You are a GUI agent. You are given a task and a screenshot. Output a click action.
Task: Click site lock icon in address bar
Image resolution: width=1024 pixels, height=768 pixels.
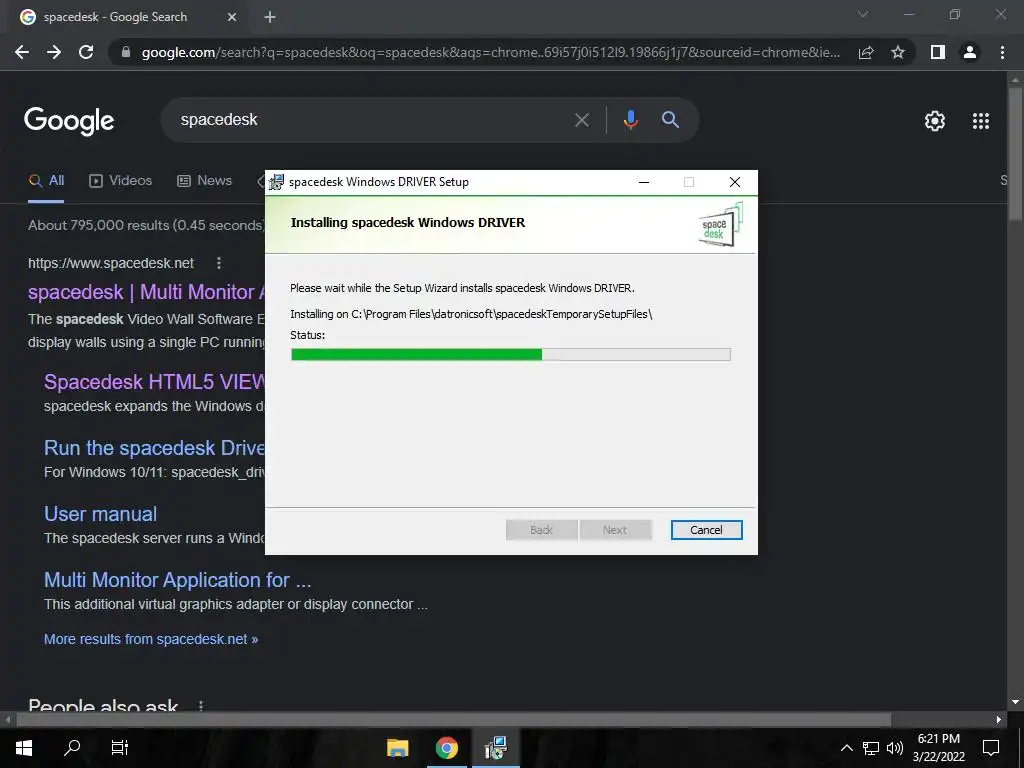tap(126, 52)
